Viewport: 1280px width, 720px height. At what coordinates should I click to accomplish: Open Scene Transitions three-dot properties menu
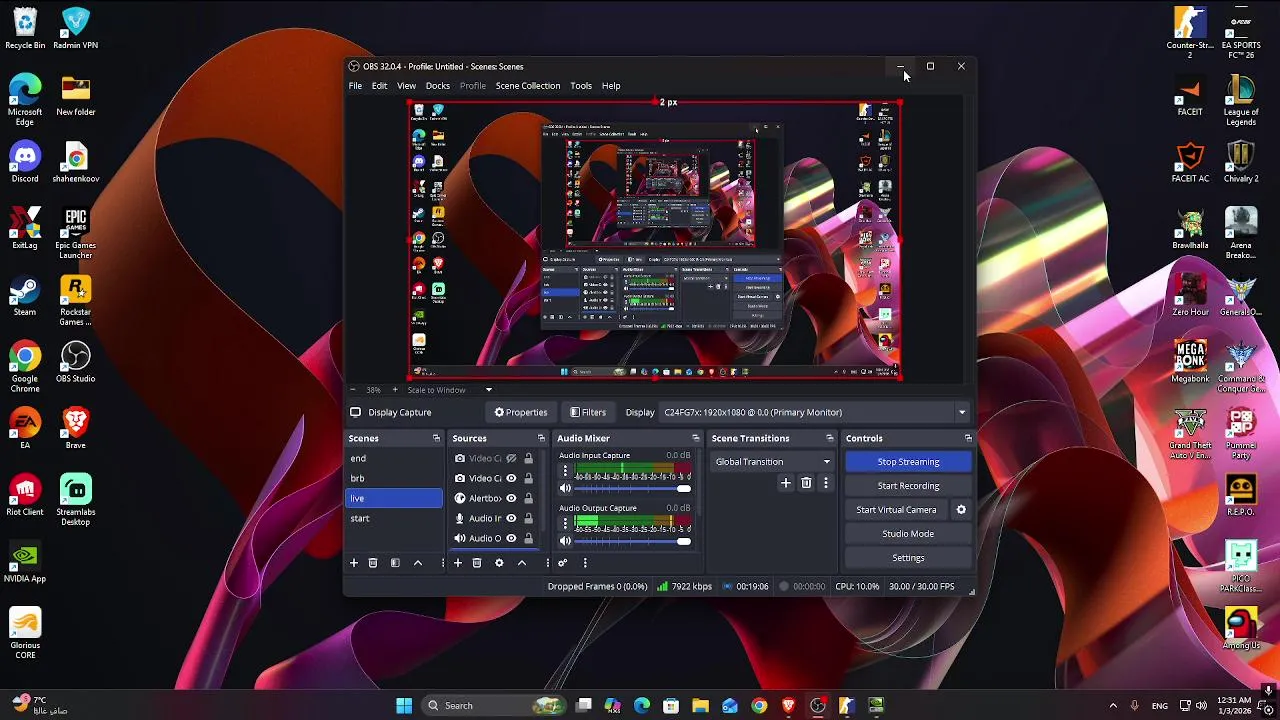point(825,483)
